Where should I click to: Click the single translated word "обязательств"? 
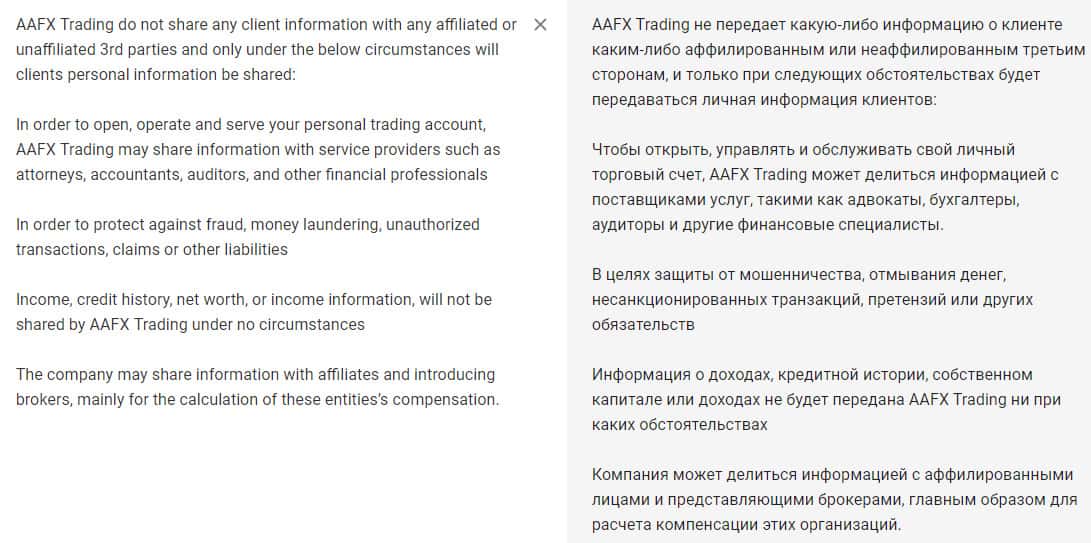click(642, 324)
